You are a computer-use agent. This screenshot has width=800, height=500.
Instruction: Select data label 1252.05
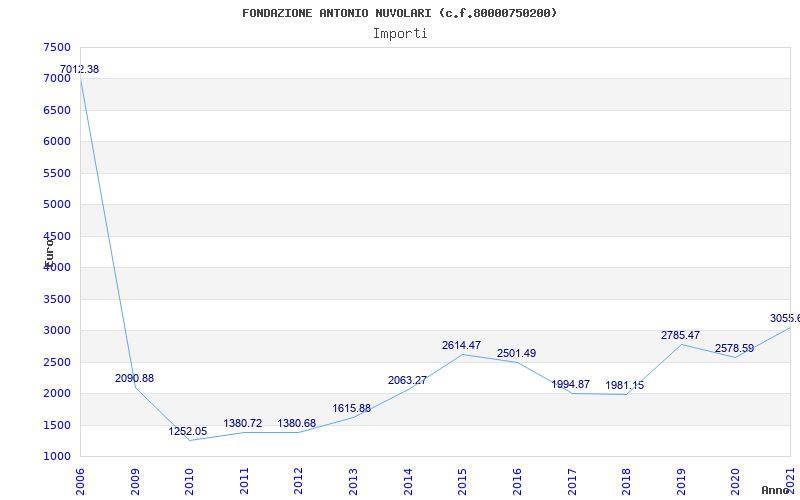click(x=188, y=432)
